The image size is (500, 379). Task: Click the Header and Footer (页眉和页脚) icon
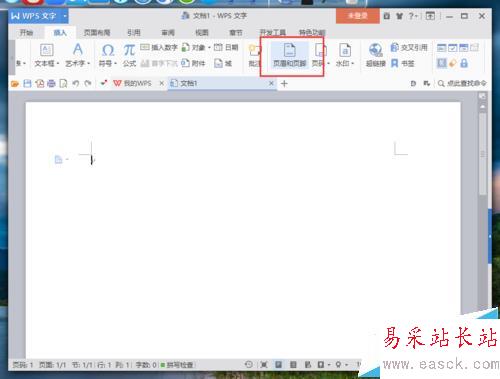tap(289, 50)
